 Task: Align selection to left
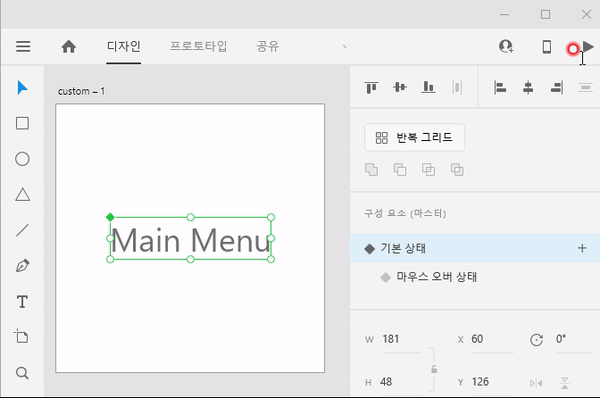pos(500,87)
